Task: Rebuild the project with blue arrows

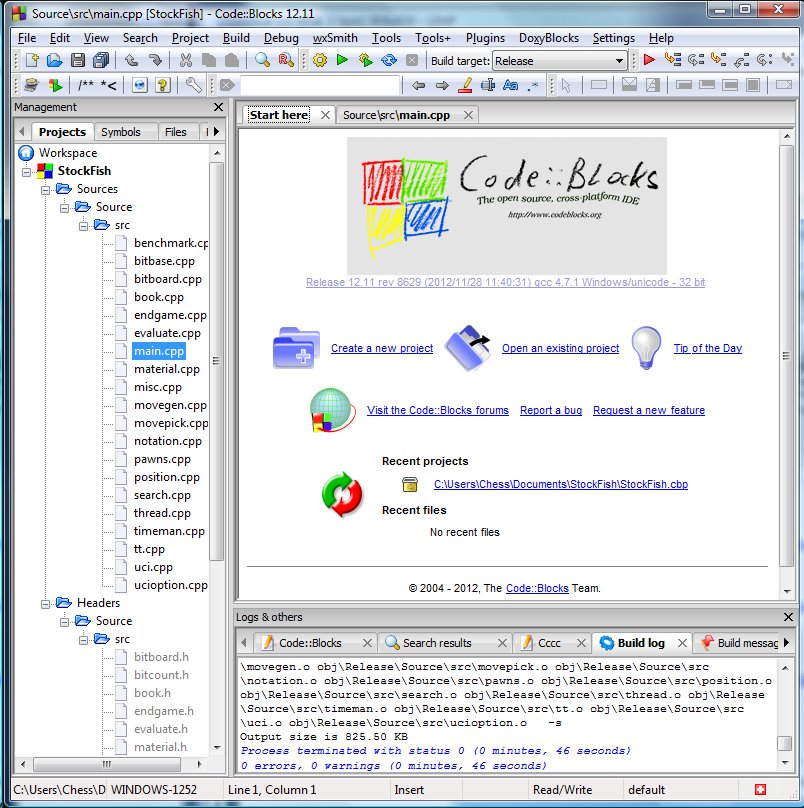Action: [389, 60]
